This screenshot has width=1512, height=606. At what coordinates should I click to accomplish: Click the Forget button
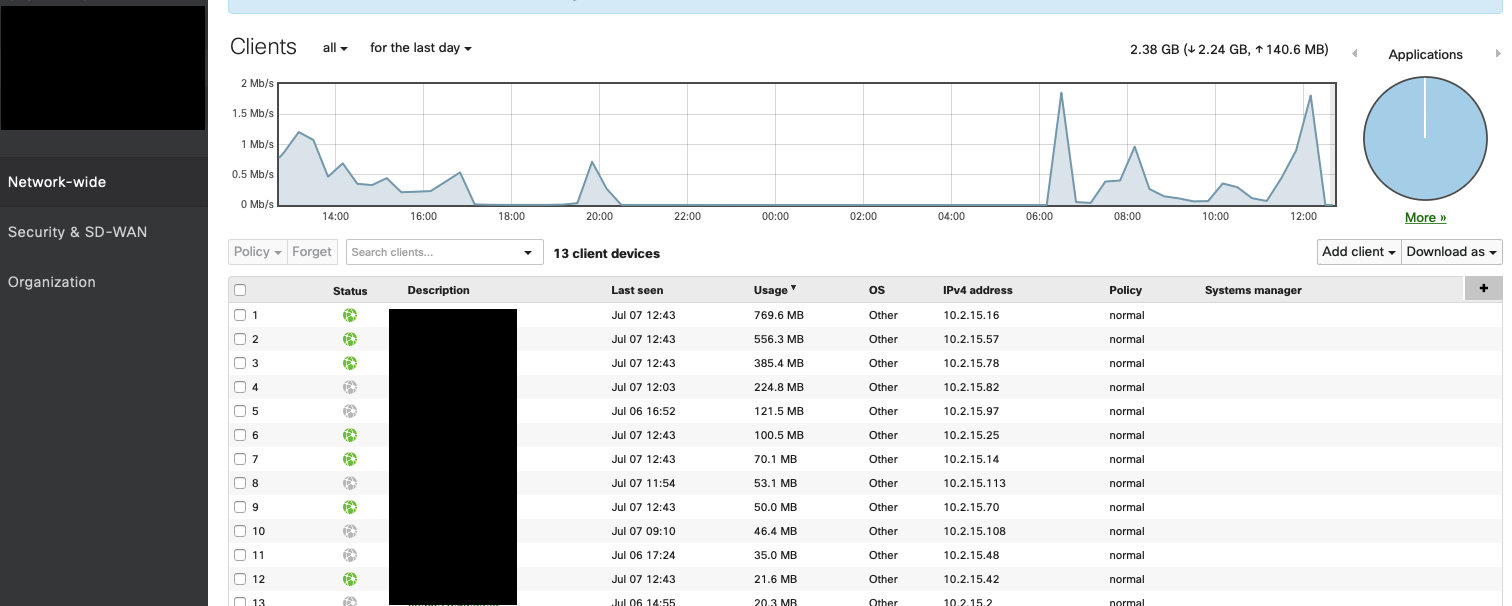[x=312, y=252]
